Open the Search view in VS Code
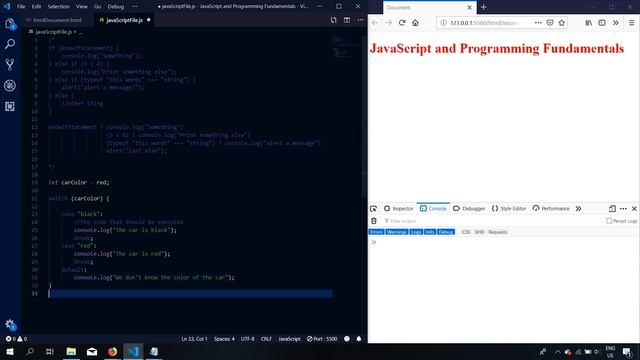 point(10,44)
